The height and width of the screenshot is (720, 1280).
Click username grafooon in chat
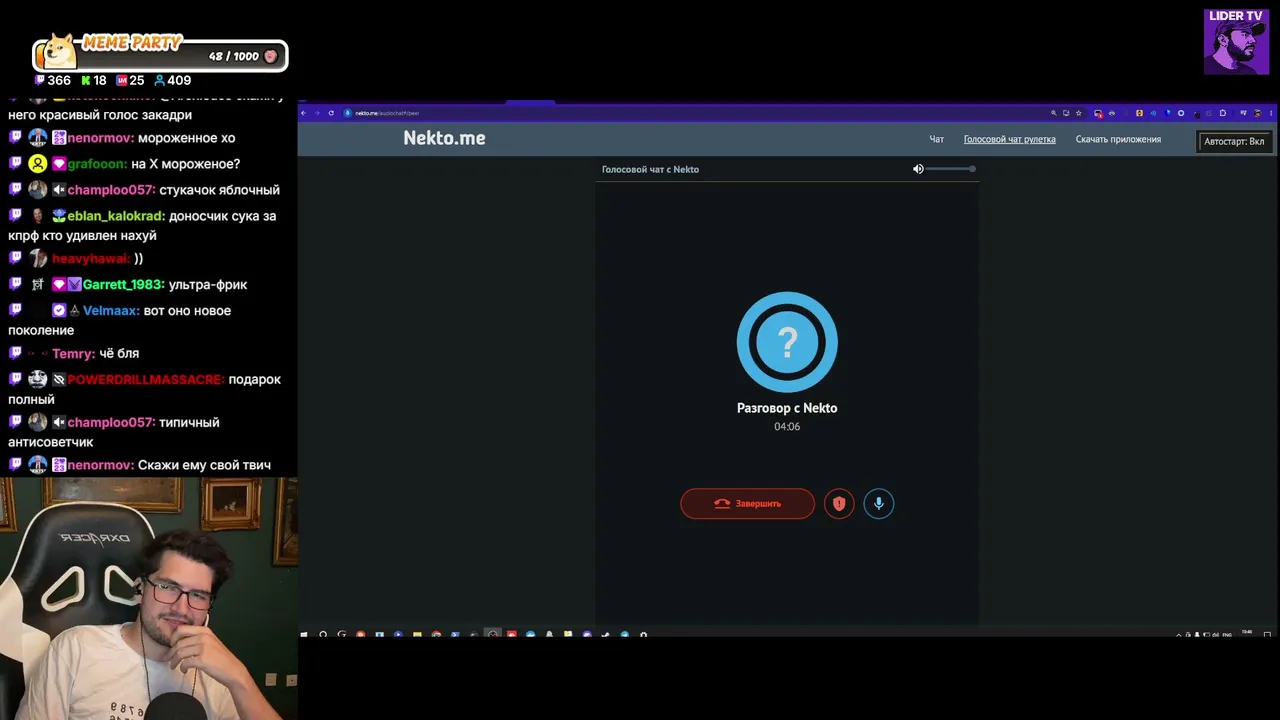pos(97,164)
